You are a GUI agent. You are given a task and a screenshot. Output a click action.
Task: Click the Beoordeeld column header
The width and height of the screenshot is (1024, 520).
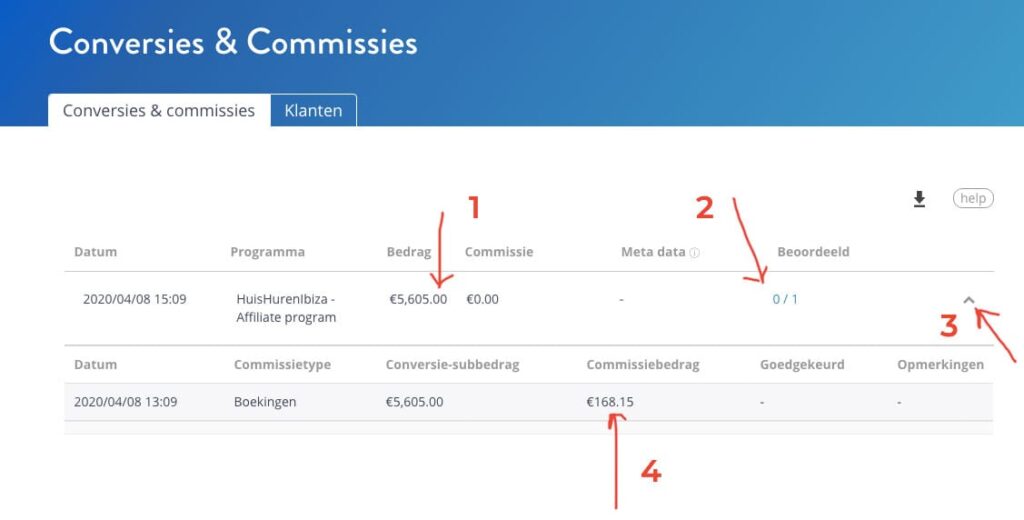(x=813, y=252)
